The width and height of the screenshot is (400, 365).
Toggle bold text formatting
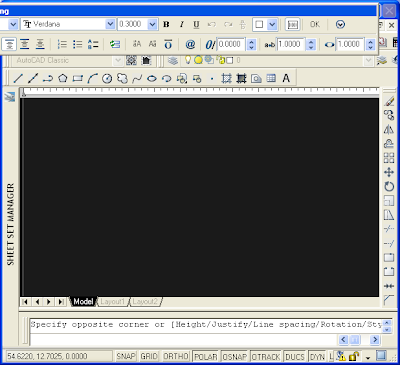tap(166, 24)
